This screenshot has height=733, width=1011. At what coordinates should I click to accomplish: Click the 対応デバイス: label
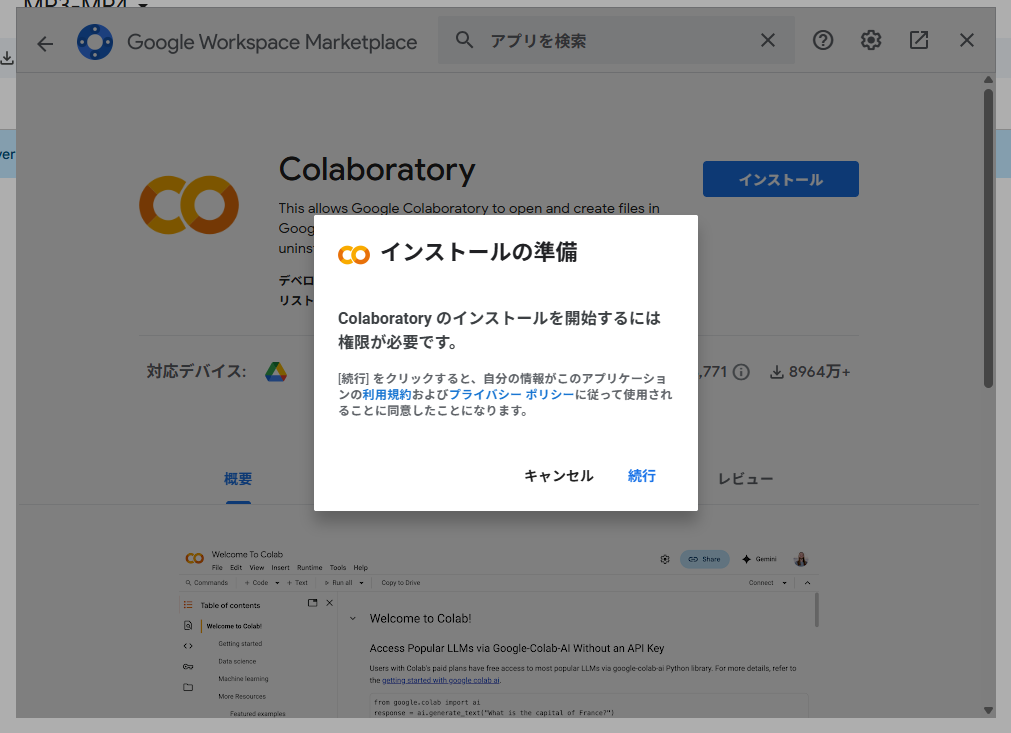[x=196, y=372]
